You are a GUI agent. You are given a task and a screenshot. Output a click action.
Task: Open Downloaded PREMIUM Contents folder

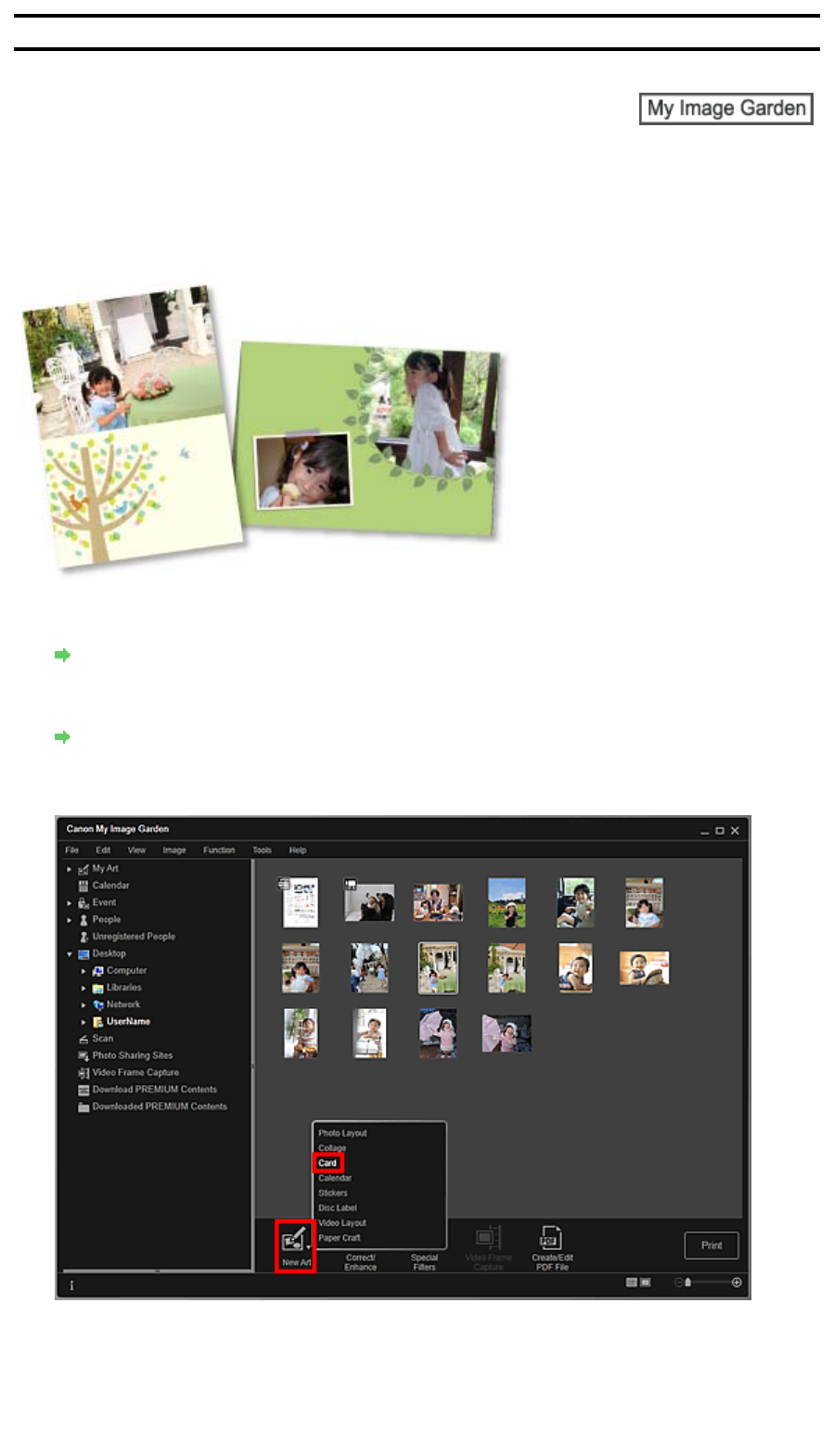[160, 1106]
